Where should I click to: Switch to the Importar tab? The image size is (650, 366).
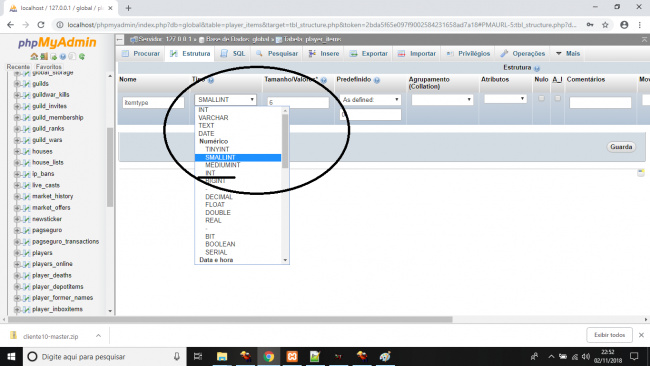(x=417, y=53)
